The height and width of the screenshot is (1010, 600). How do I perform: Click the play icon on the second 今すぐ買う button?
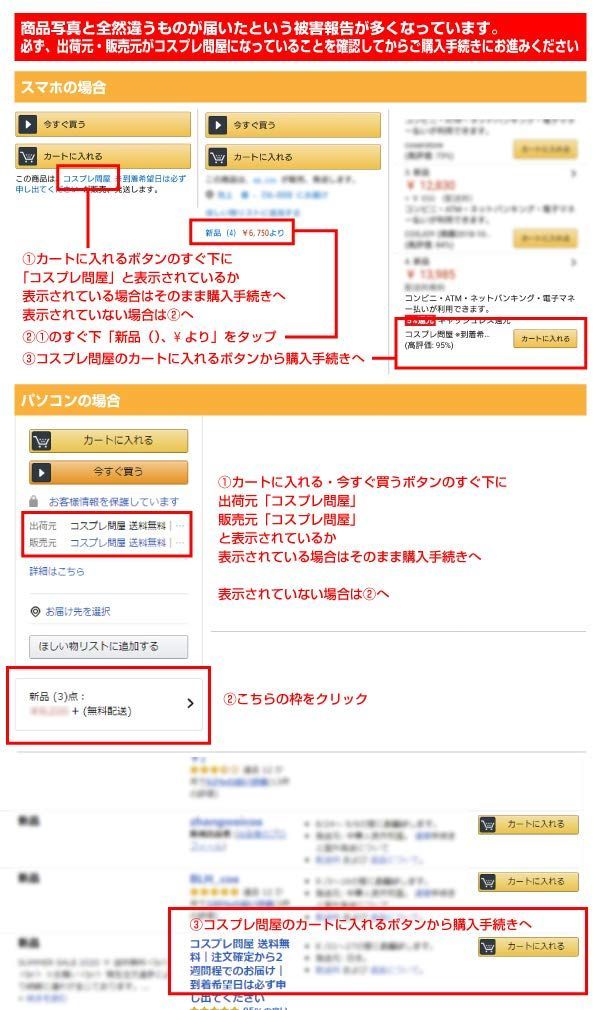pyautogui.click(x=217, y=124)
